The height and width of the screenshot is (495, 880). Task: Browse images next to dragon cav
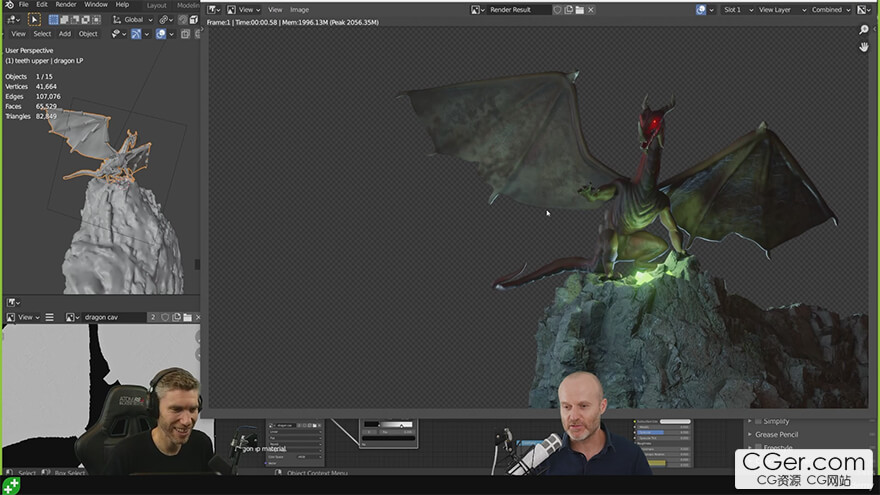click(x=72, y=317)
